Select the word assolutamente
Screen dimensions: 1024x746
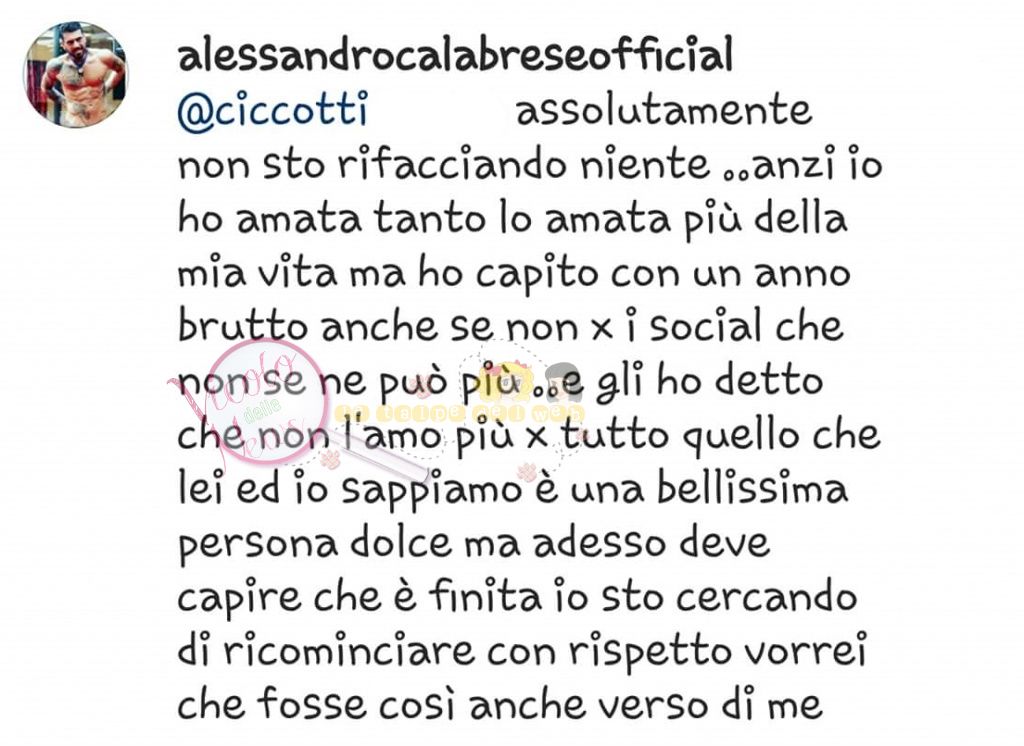pos(664,110)
